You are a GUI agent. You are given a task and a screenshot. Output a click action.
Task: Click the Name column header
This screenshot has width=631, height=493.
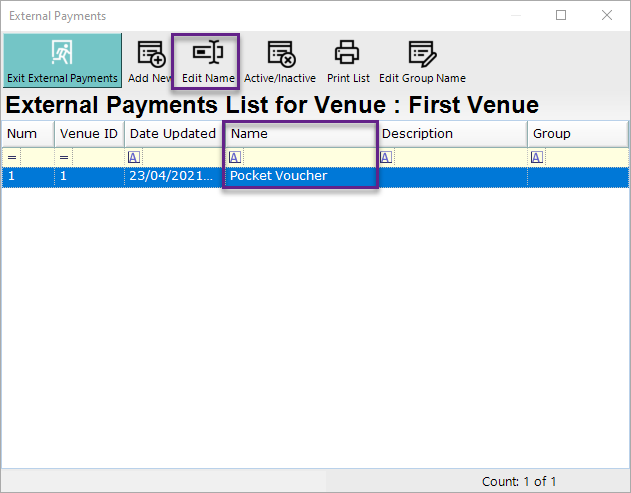(x=300, y=134)
